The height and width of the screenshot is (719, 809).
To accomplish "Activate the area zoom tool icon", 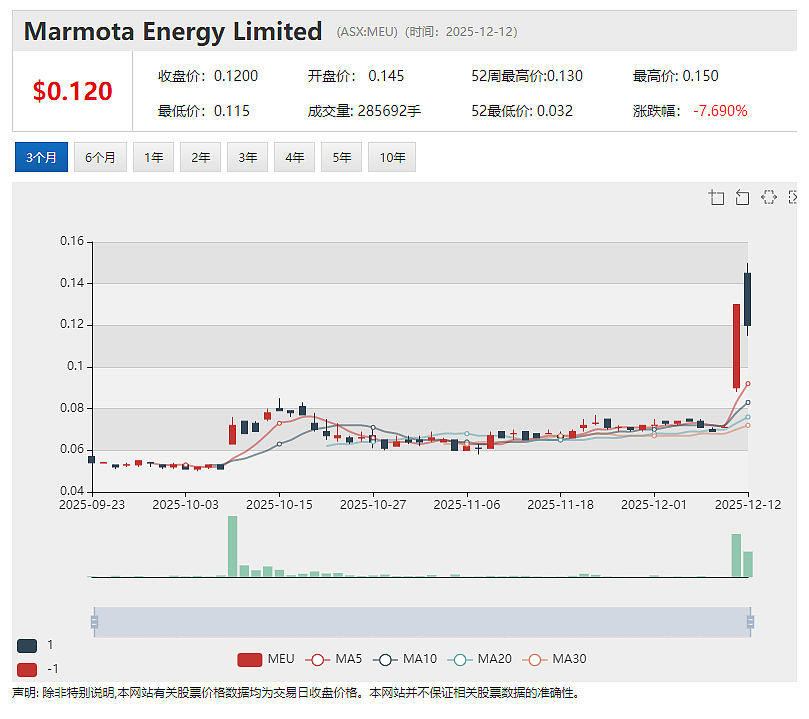I will point(716,198).
